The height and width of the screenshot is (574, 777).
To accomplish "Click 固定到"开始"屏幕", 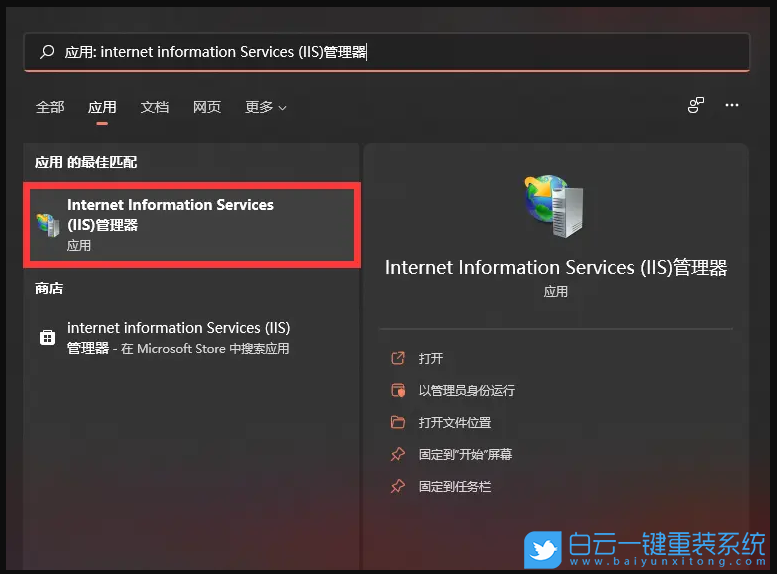I will [465, 455].
